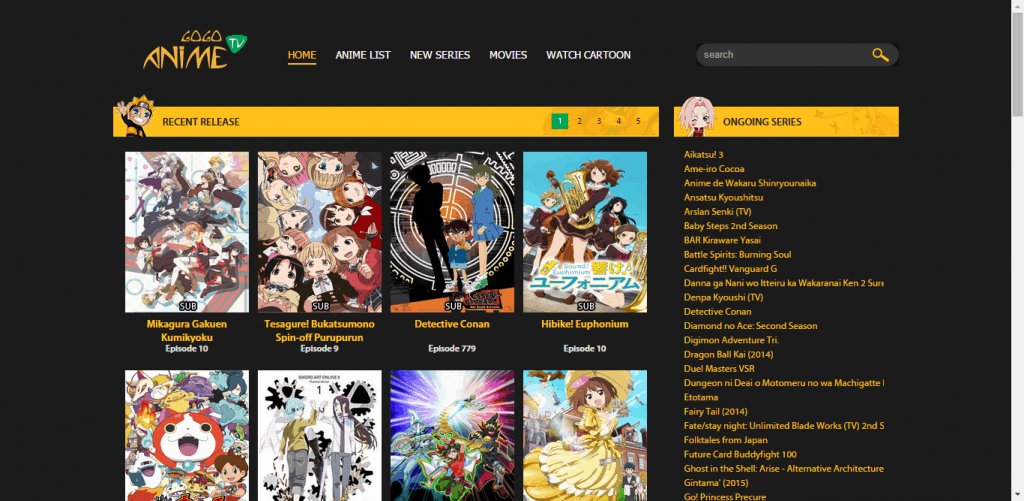Viewport: 1024px width, 501px height.
Task: Select recent release page 3
Action: (599, 121)
